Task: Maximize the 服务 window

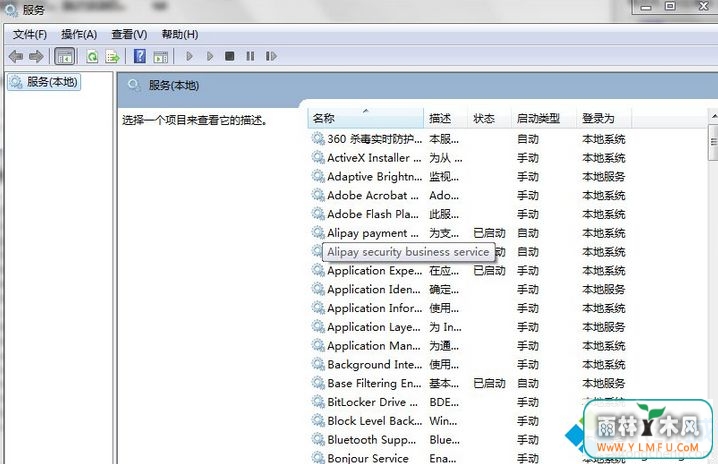Action: pyautogui.click(x=670, y=6)
